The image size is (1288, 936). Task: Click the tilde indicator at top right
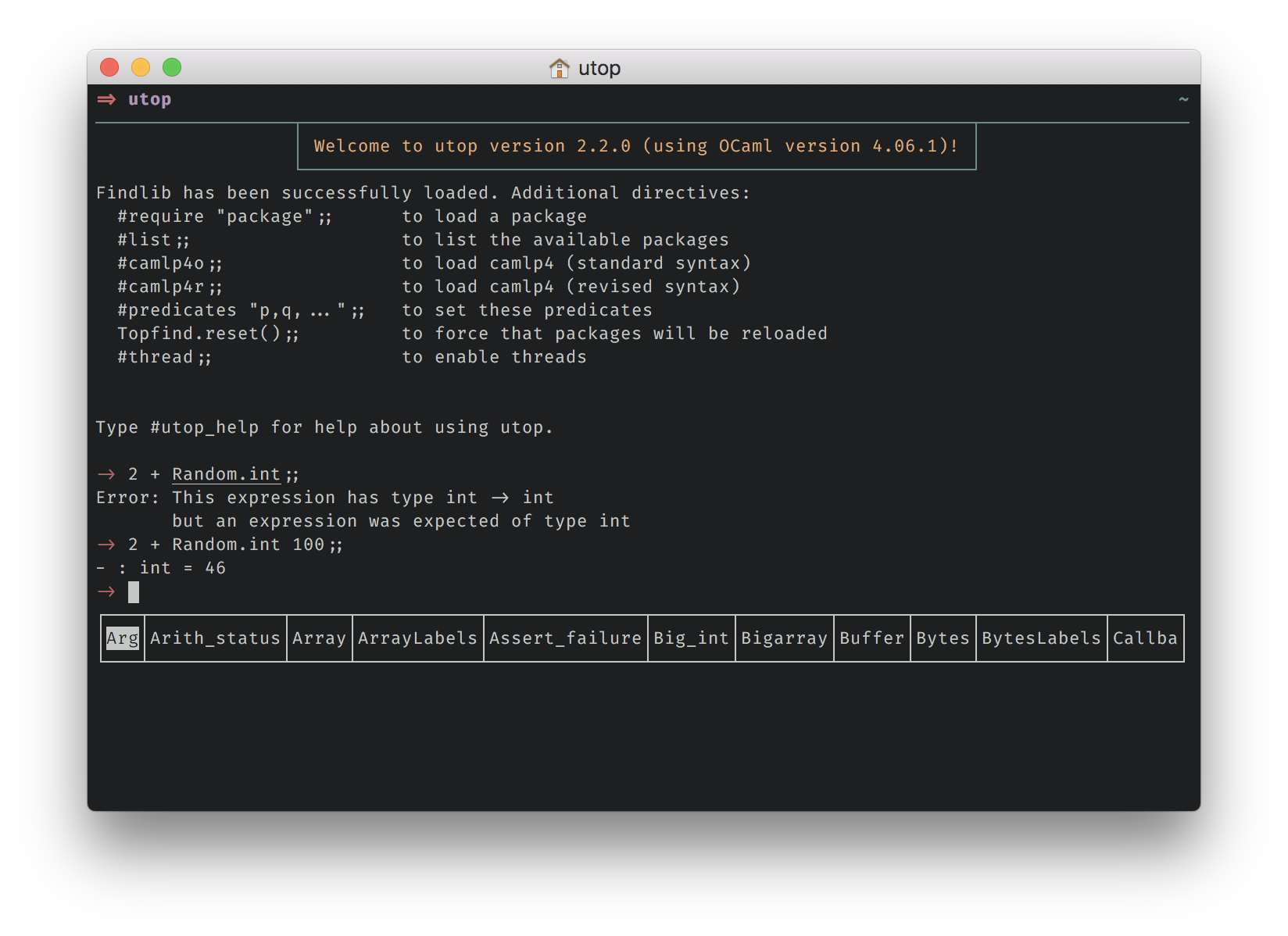pos(1184,99)
